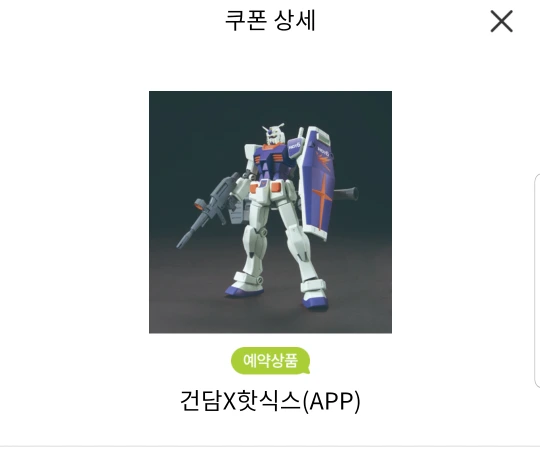Screen dimensions: 540x468
Task: Select the 건담X핫식스(APP) product name
Action: [x=270, y=401]
